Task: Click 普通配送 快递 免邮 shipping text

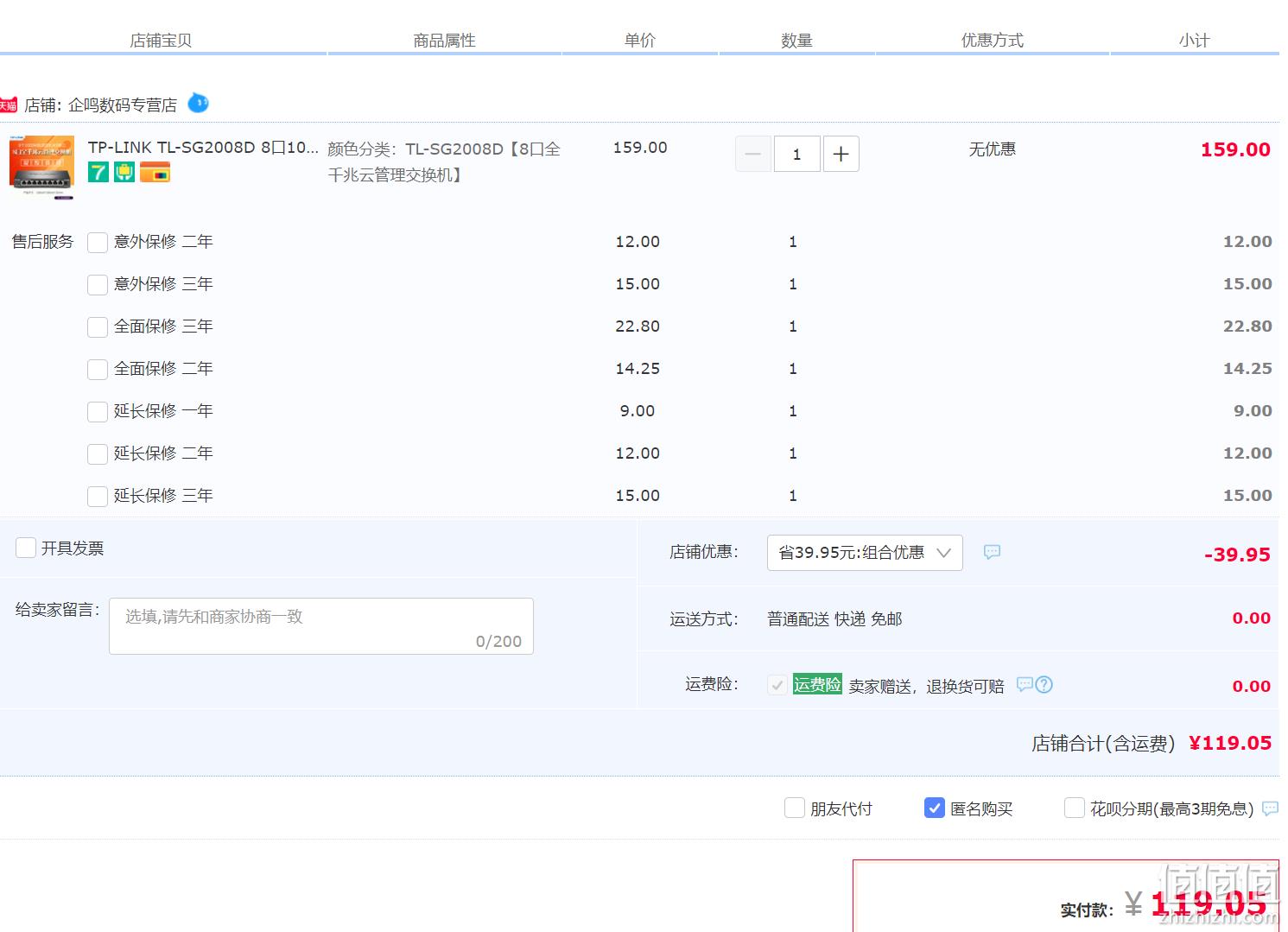Action: (834, 619)
